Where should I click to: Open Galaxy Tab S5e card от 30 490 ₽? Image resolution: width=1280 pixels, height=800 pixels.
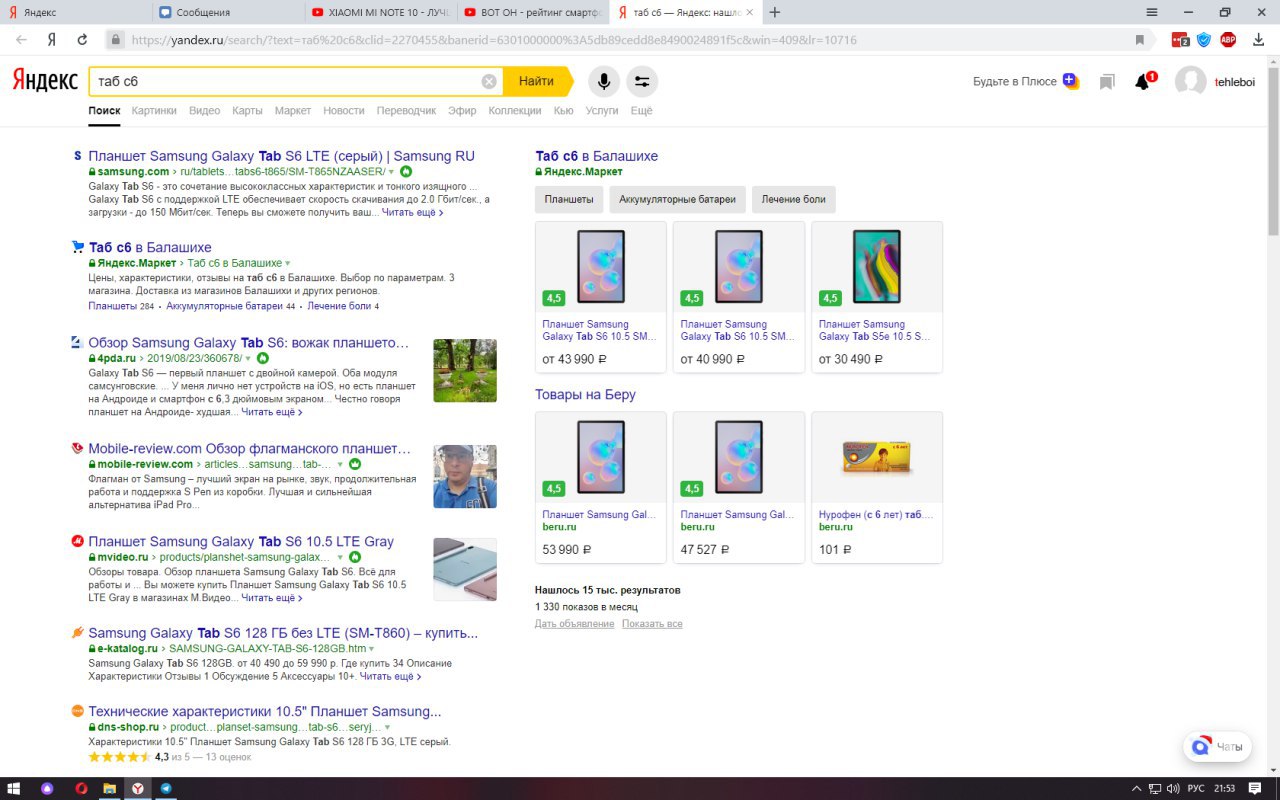click(877, 297)
